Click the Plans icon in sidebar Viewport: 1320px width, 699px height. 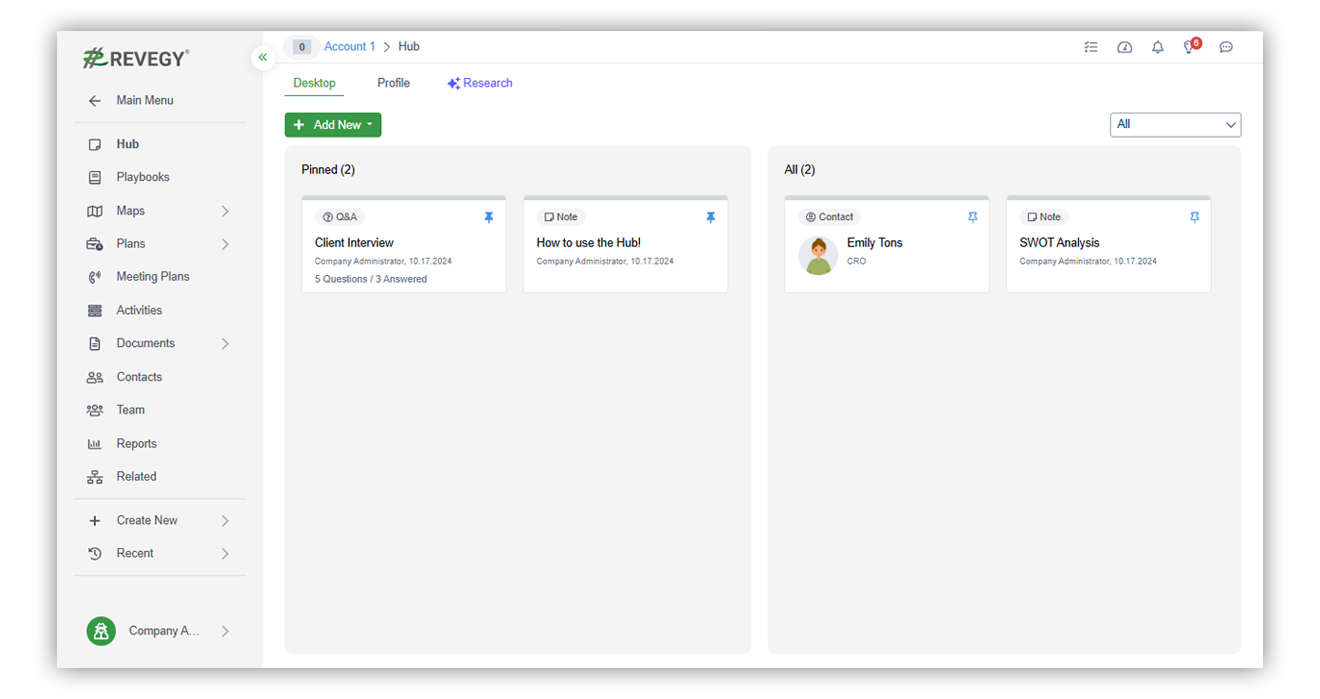pos(95,244)
